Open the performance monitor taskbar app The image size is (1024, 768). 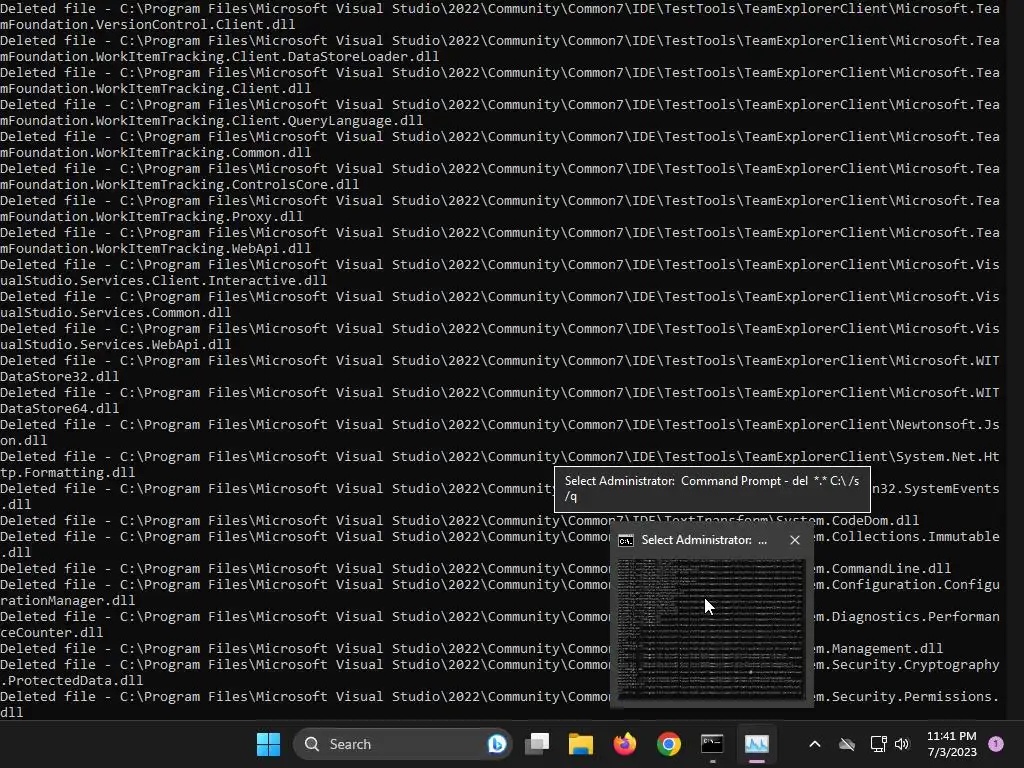click(756, 744)
